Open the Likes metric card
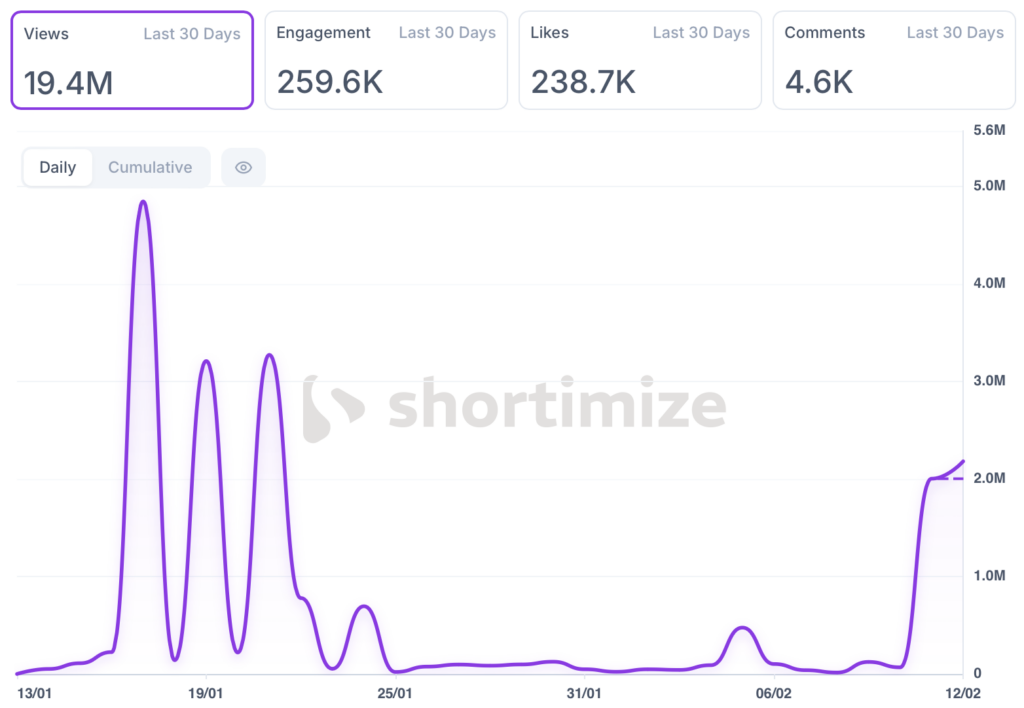Viewport: 1024px width, 708px height. 640,60
